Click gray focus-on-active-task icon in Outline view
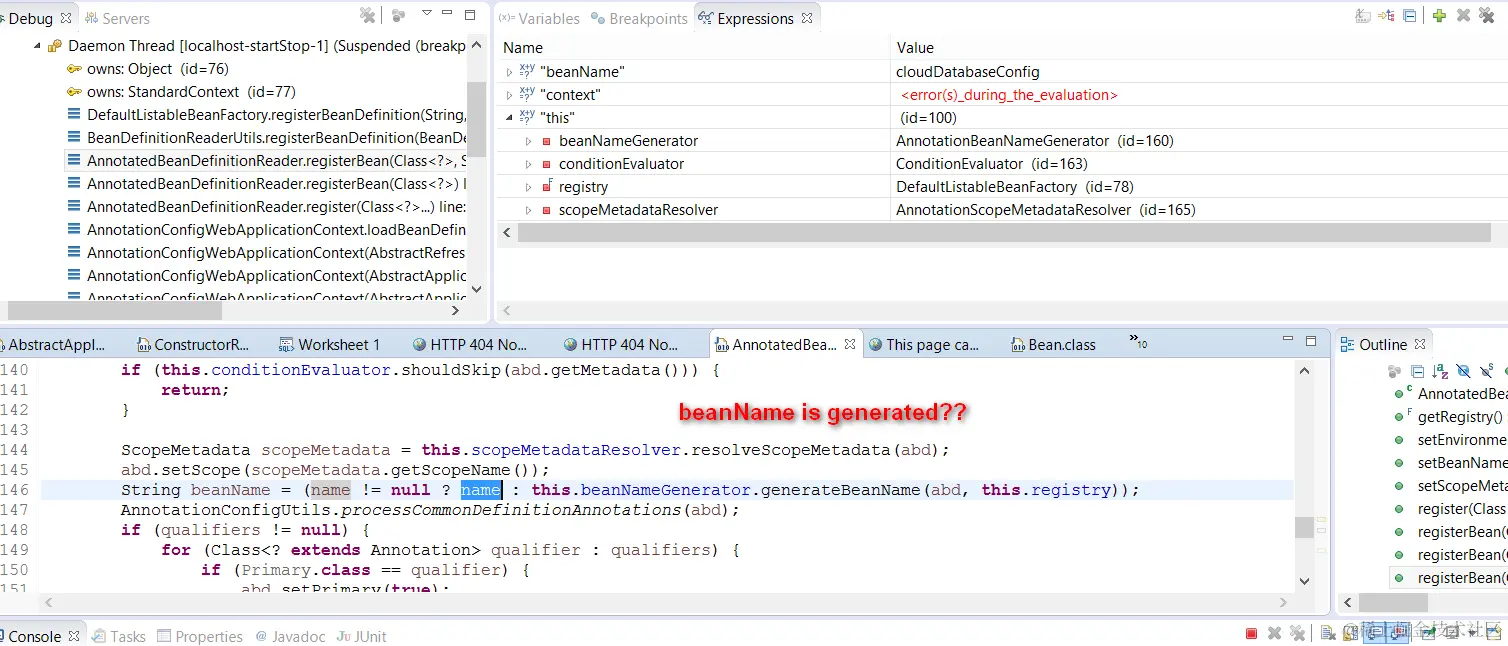Image resolution: width=1508 pixels, height=646 pixels. pyautogui.click(x=1396, y=371)
